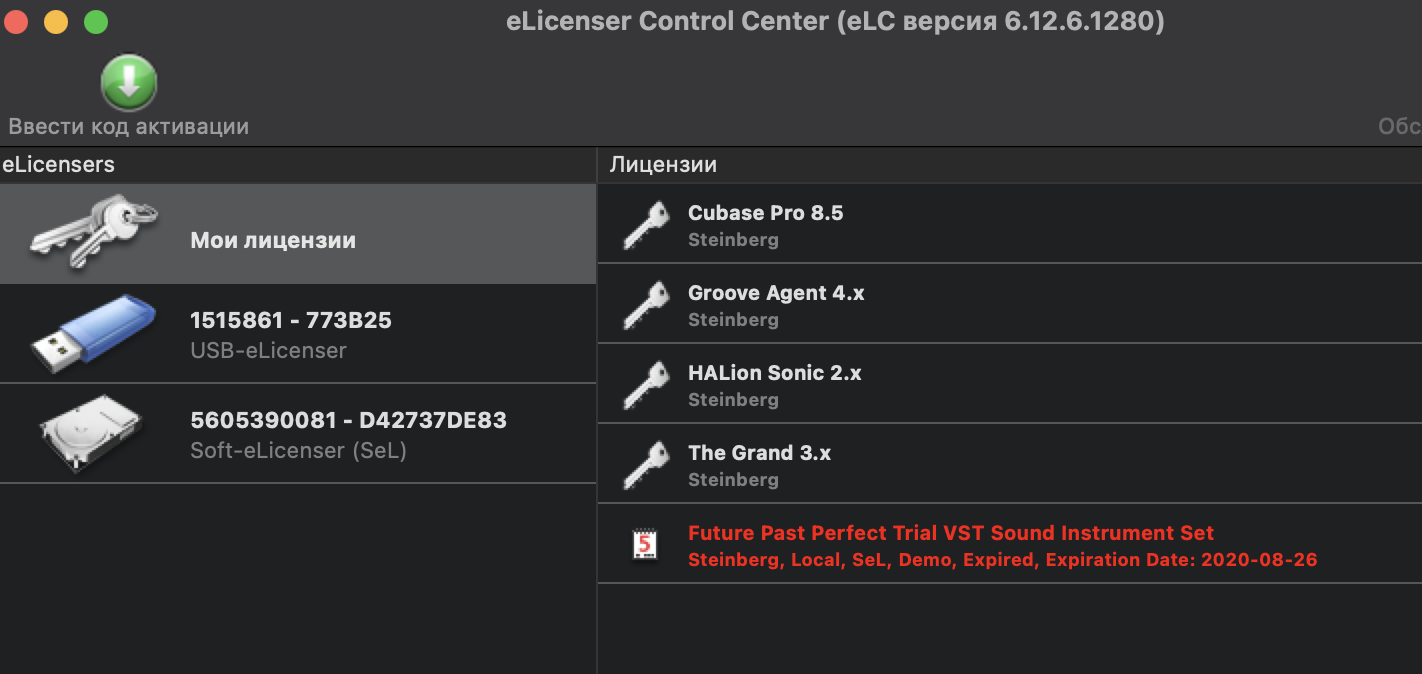Select the HALion Sonic 2.x license

[774, 384]
